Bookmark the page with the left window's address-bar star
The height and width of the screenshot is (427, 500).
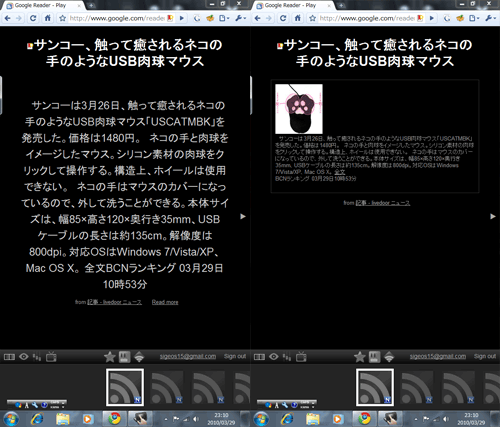click(62, 18)
